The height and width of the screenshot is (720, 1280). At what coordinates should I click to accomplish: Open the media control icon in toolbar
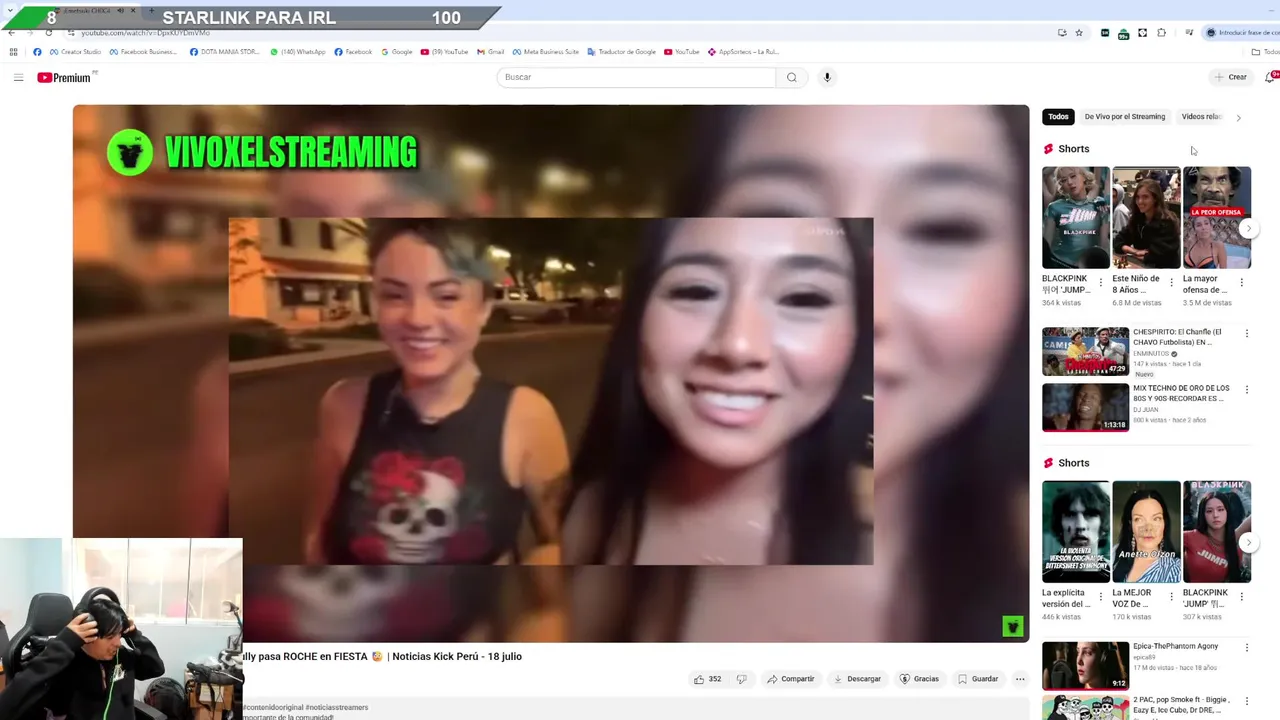click(x=1189, y=33)
